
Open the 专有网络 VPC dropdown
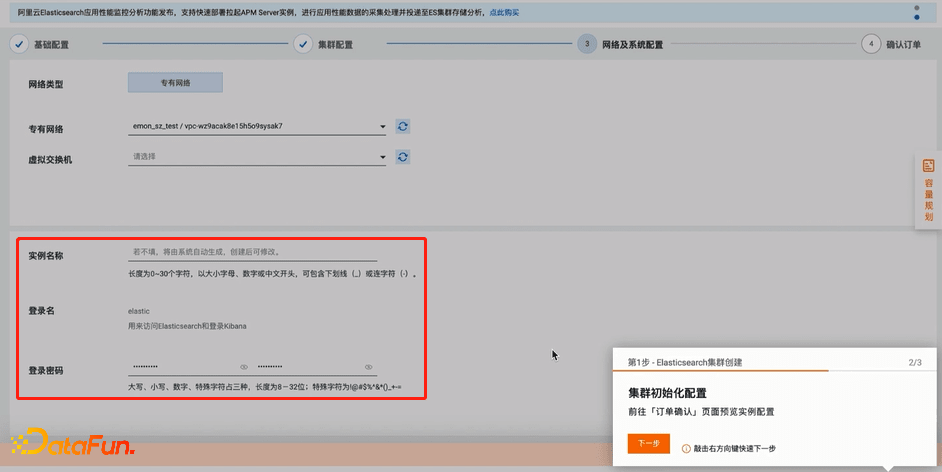pos(257,127)
